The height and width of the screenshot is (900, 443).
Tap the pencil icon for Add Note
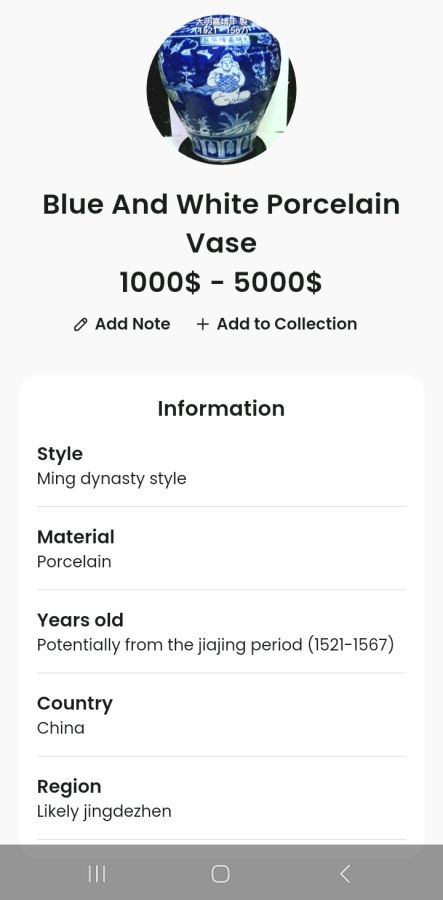(x=80, y=324)
